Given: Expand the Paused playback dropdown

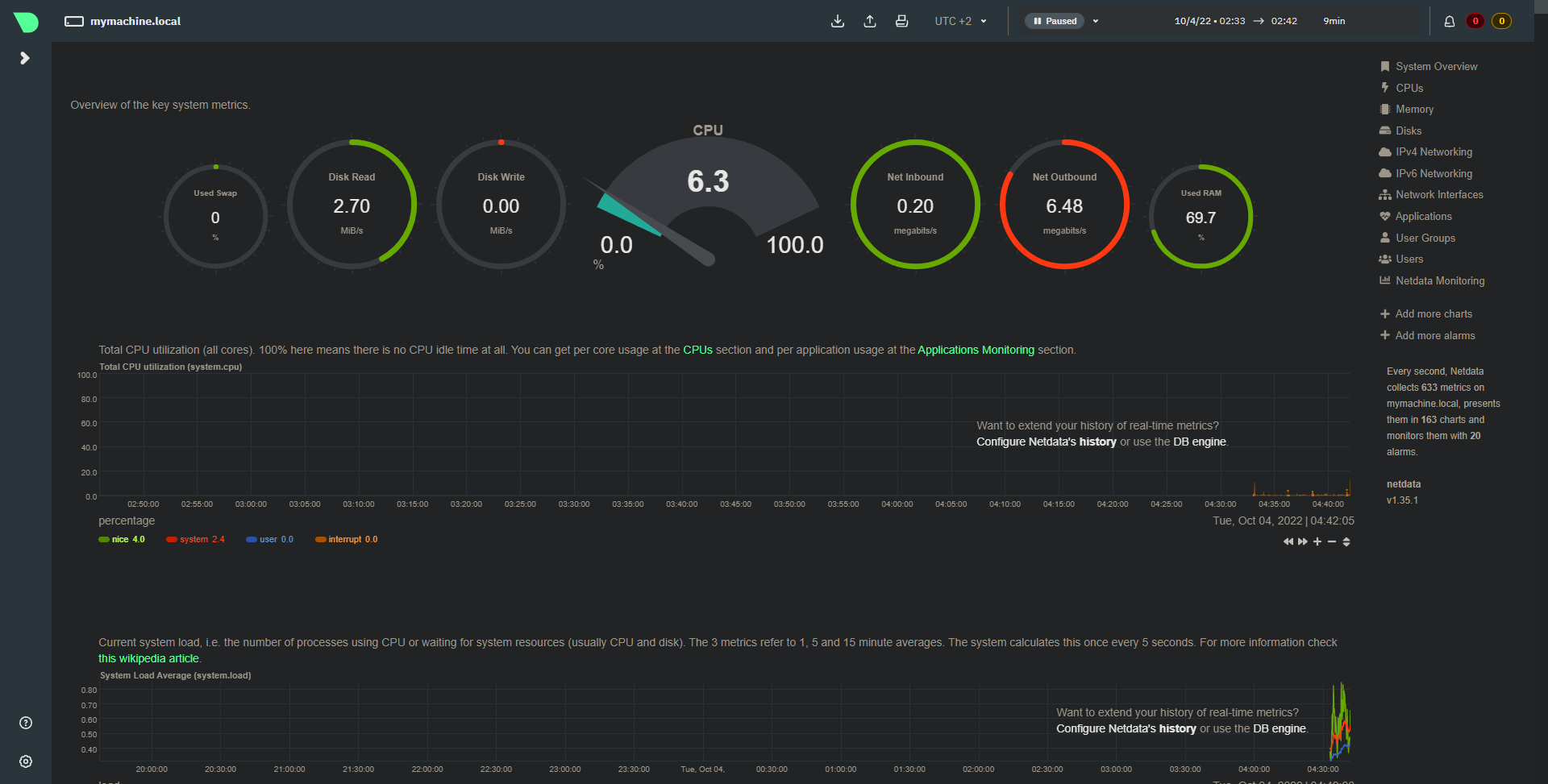Looking at the screenshot, I should pyautogui.click(x=1096, y=21).
